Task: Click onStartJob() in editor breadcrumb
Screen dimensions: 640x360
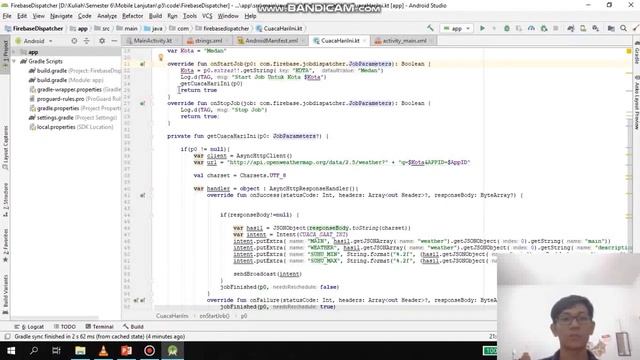Action: click(x=214, y=316)
